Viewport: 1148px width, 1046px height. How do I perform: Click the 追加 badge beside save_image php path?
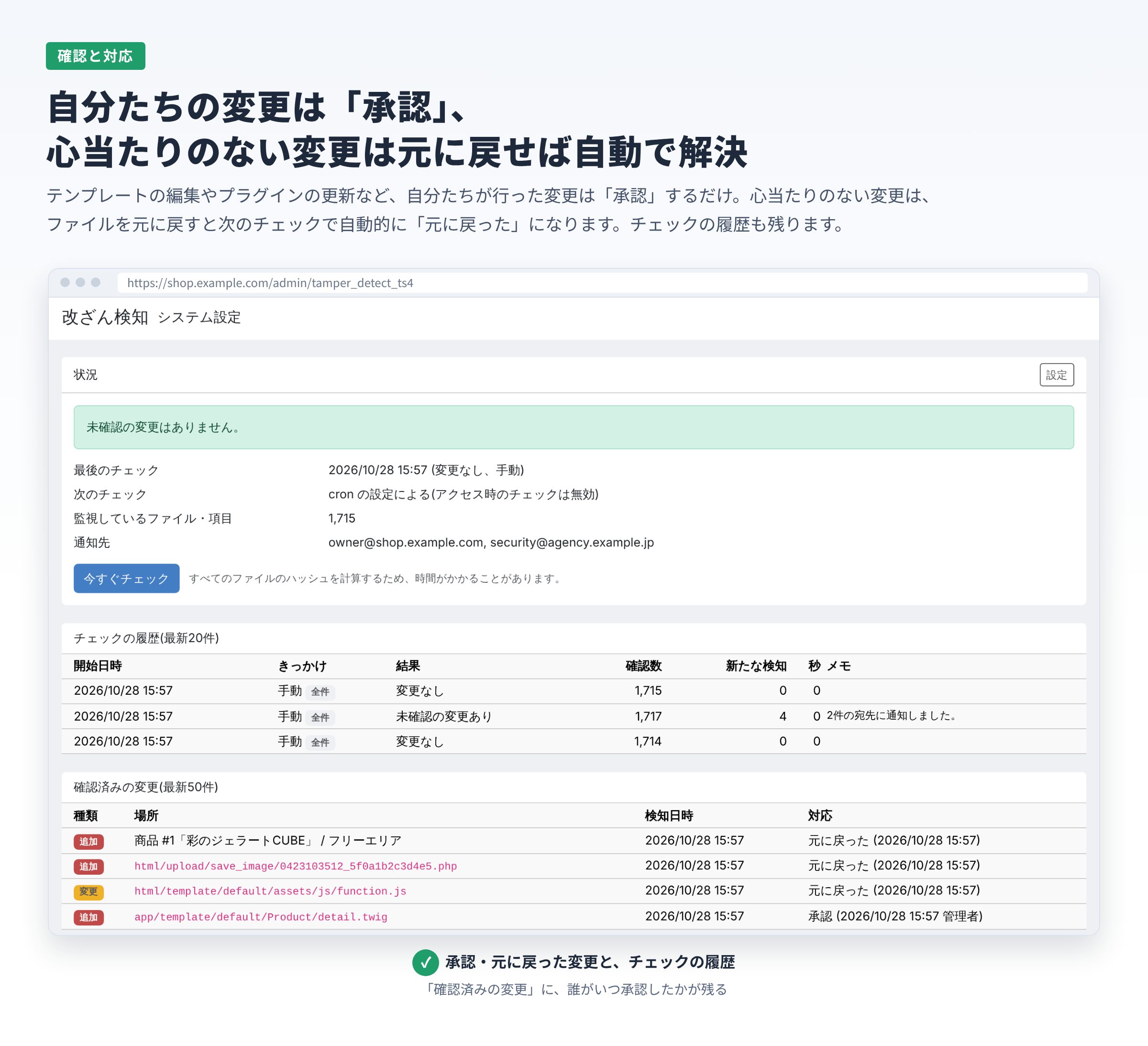88,867
